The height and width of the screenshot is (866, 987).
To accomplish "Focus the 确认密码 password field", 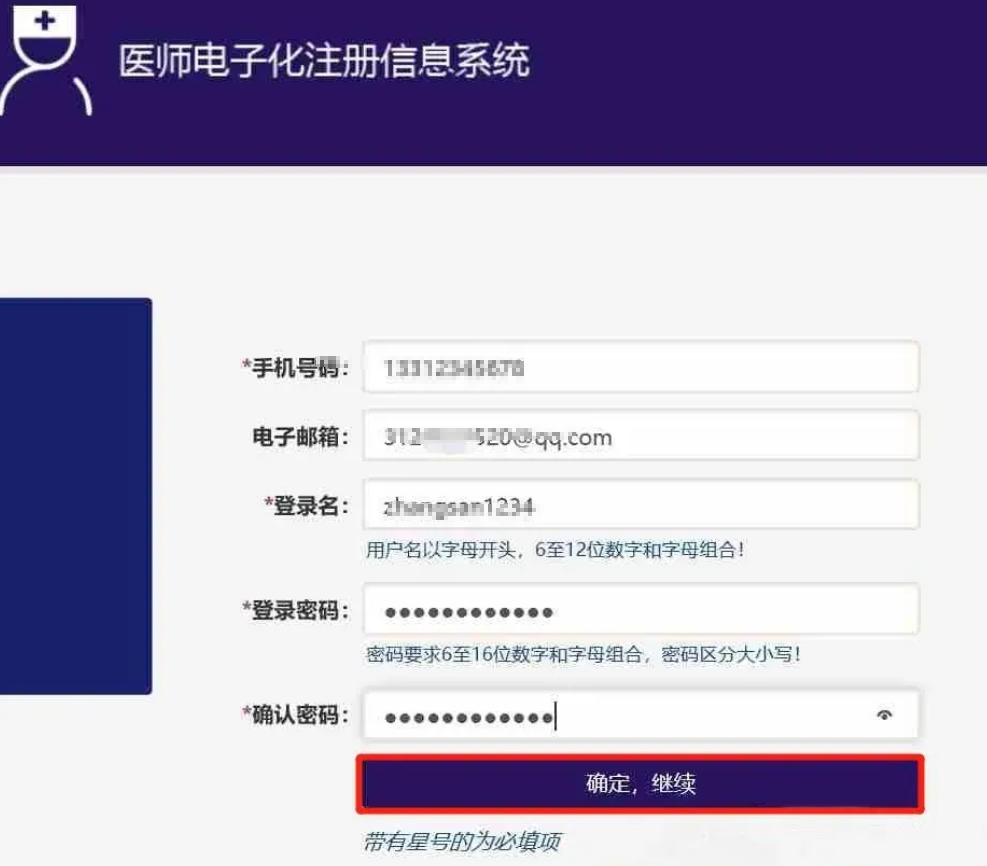I will 620,715.
